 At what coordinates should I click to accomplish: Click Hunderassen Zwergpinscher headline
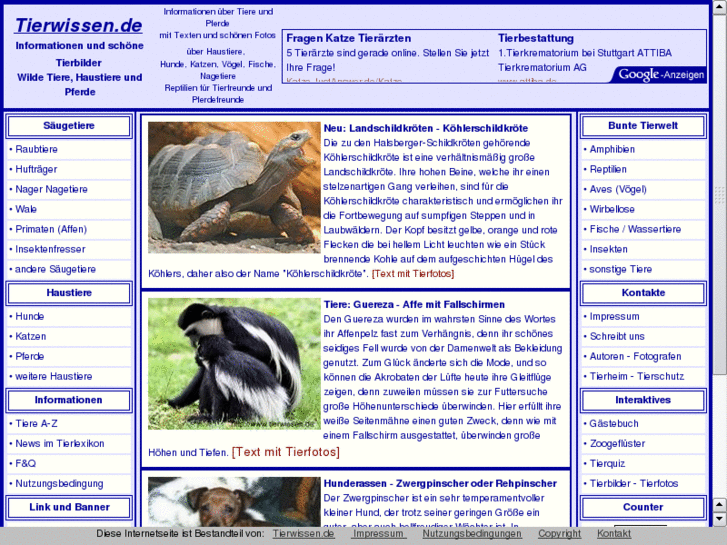pos(440,484)
